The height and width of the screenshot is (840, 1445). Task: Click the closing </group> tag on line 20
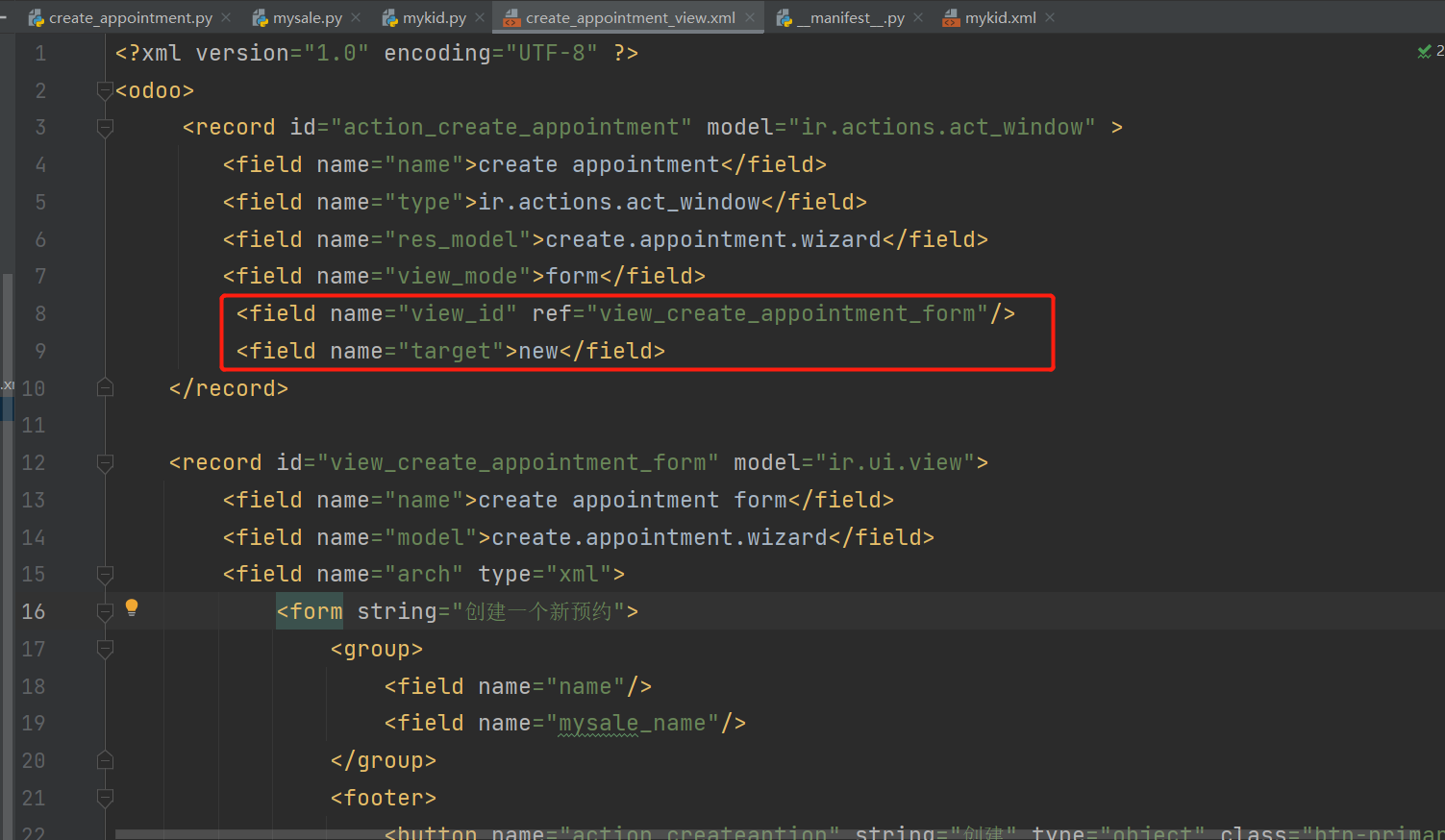(x=384, y=760)
